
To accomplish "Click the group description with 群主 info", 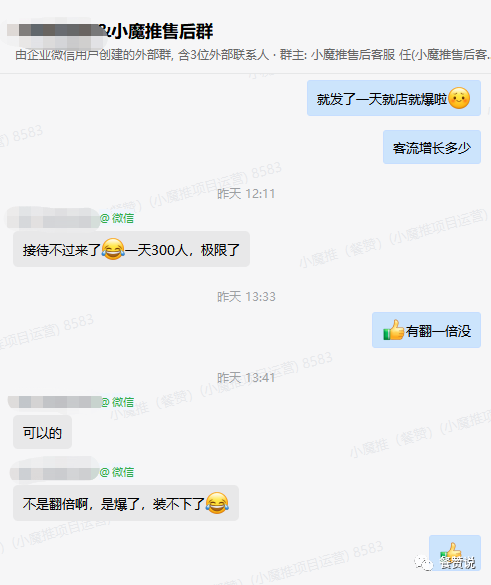I will (x=253, y=55).
